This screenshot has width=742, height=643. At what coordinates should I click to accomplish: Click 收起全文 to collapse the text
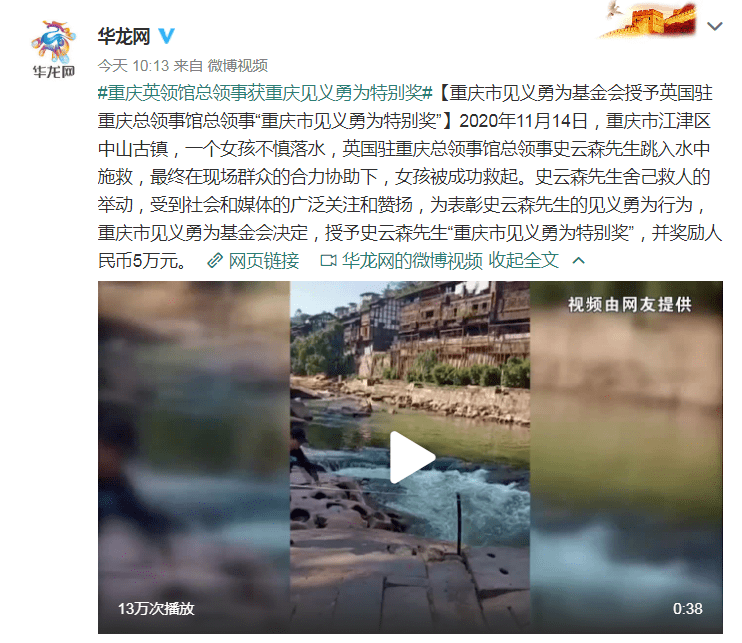click(x=523, y=260)
